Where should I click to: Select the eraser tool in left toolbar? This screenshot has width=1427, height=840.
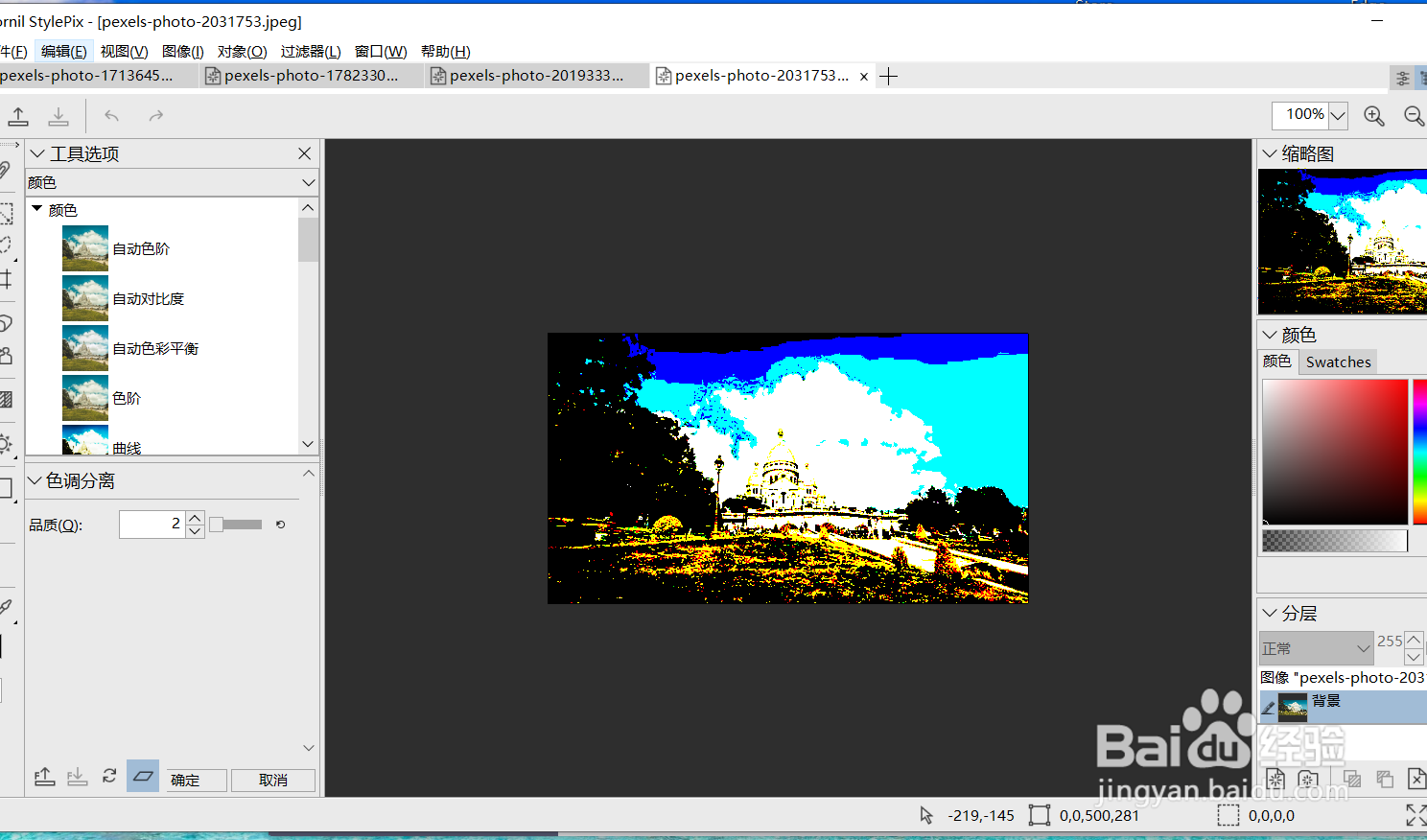coord(6,323)
